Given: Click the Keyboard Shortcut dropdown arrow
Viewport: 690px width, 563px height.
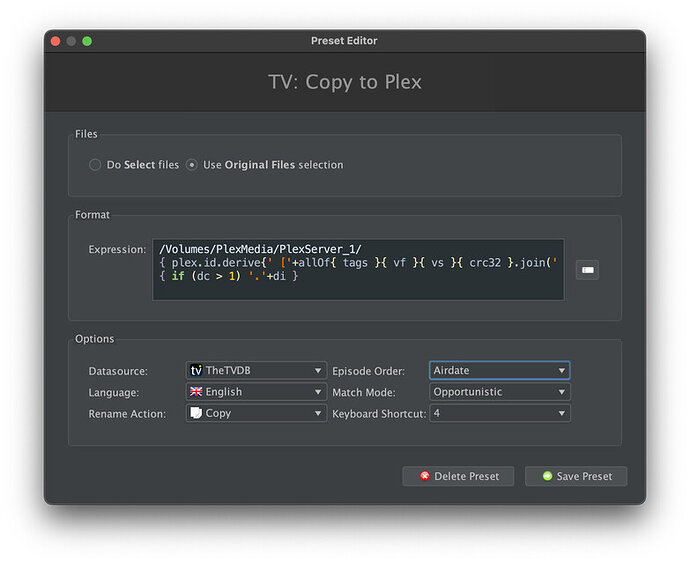Looking at the screenshot, I should [x=562, y=414].
